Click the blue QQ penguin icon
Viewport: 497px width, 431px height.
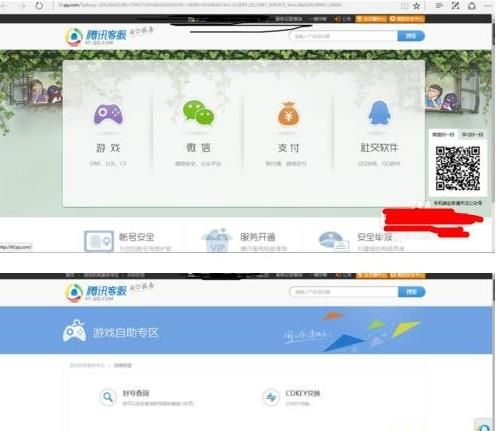[379, 113]
